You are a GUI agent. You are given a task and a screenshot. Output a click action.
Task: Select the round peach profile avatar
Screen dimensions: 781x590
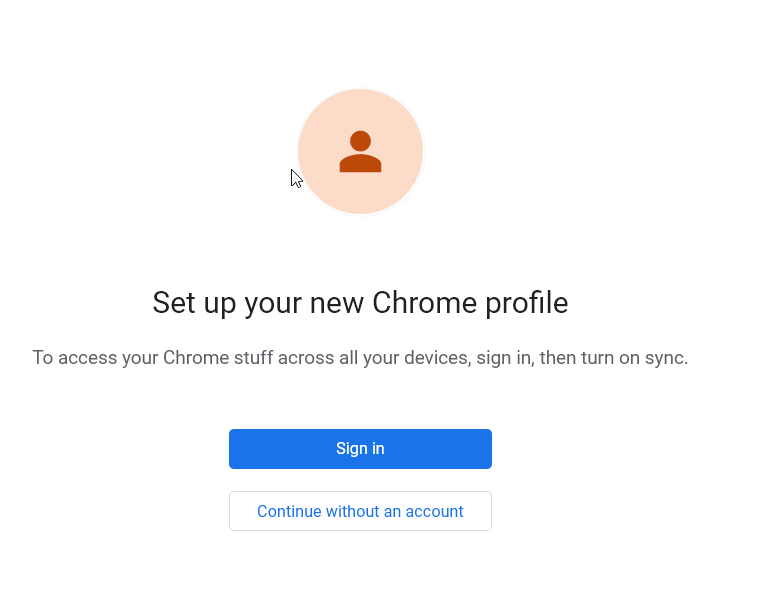click(360, 151)
